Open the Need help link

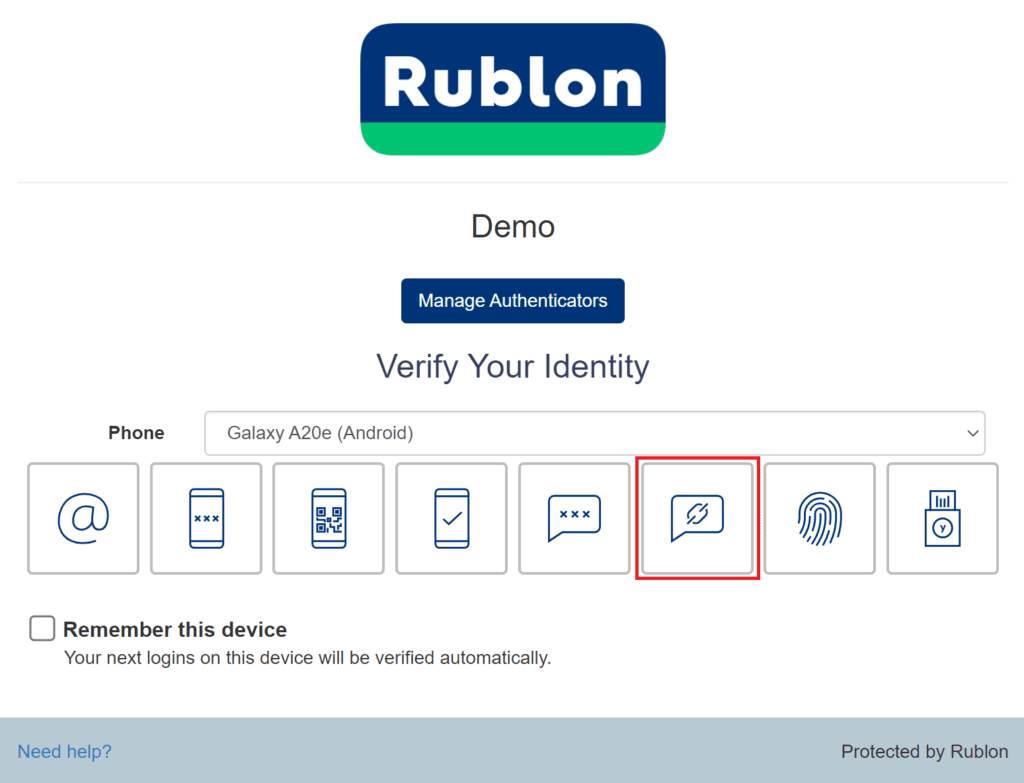tap(64, 751)
